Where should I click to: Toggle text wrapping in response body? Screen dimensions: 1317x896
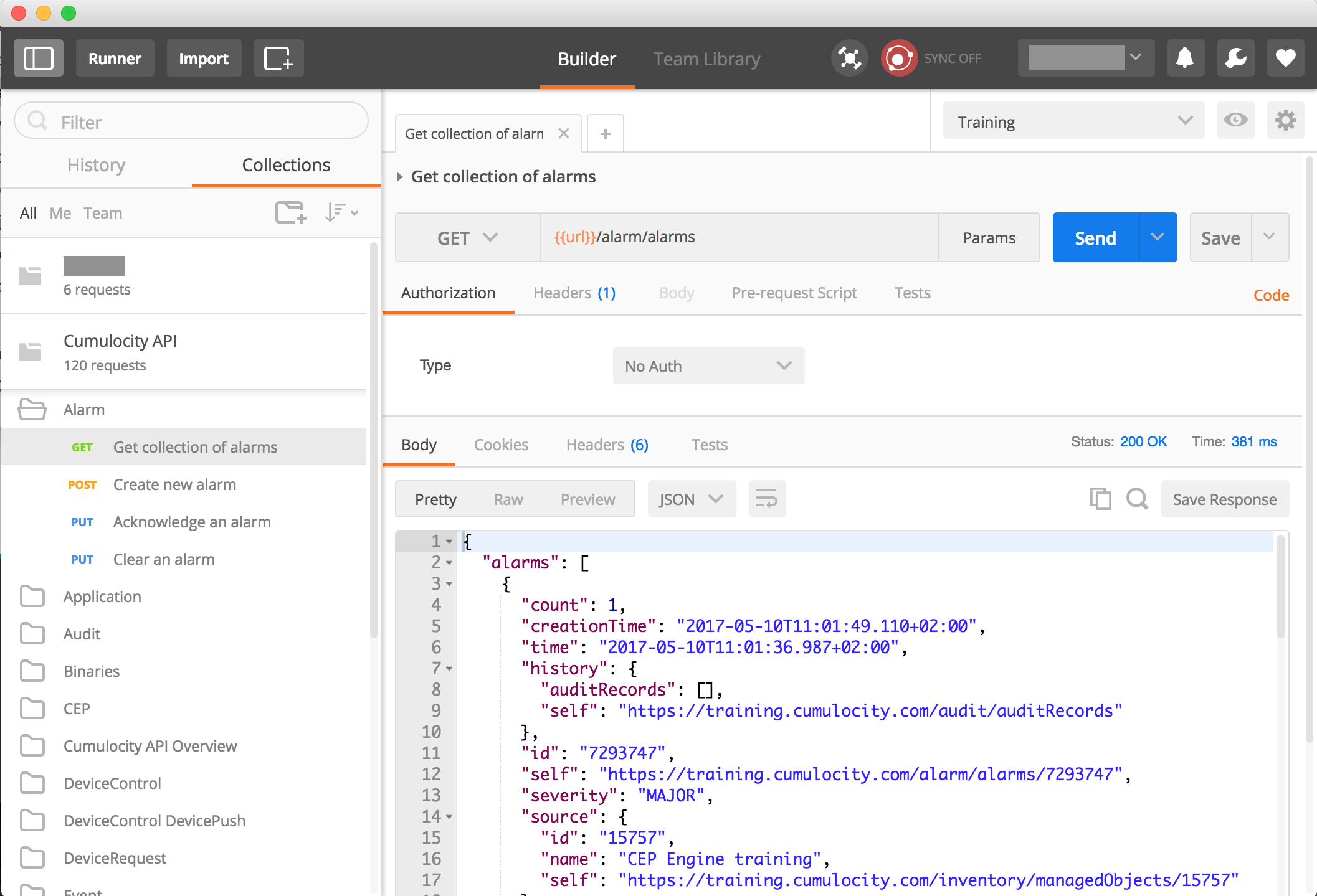tap(766, 499)
